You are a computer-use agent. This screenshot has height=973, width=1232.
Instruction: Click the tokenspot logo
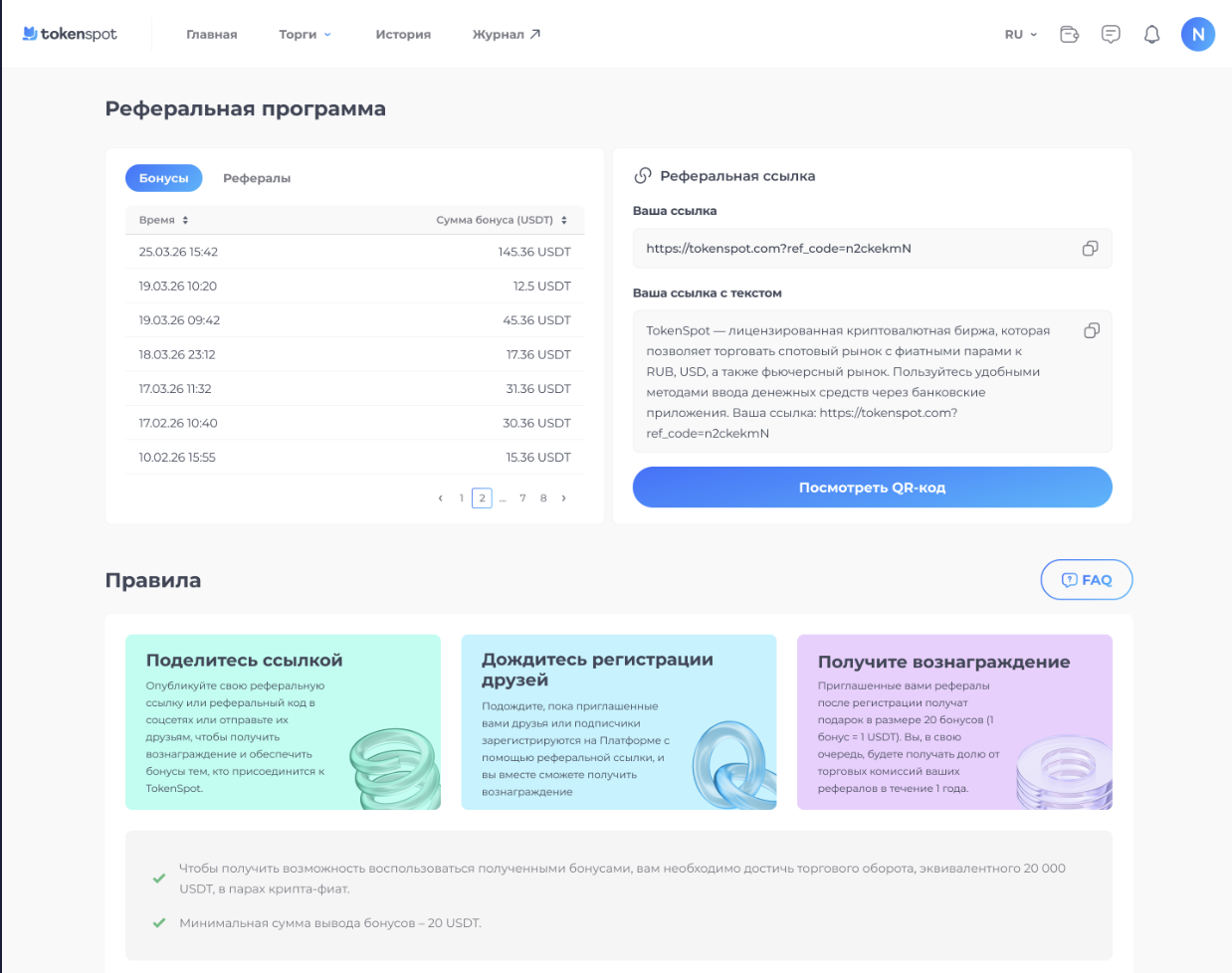[70, 34]
